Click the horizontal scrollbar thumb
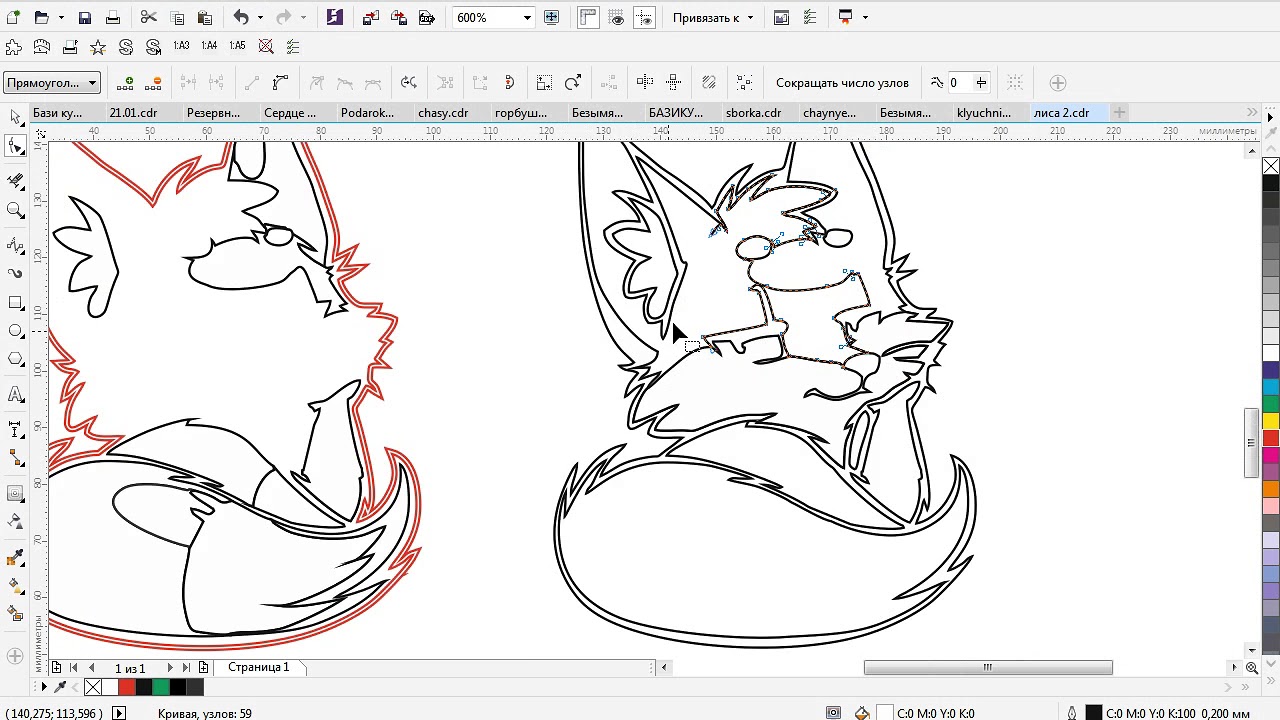The height and width of the screenshot is (720, 1280). (988, 667)
